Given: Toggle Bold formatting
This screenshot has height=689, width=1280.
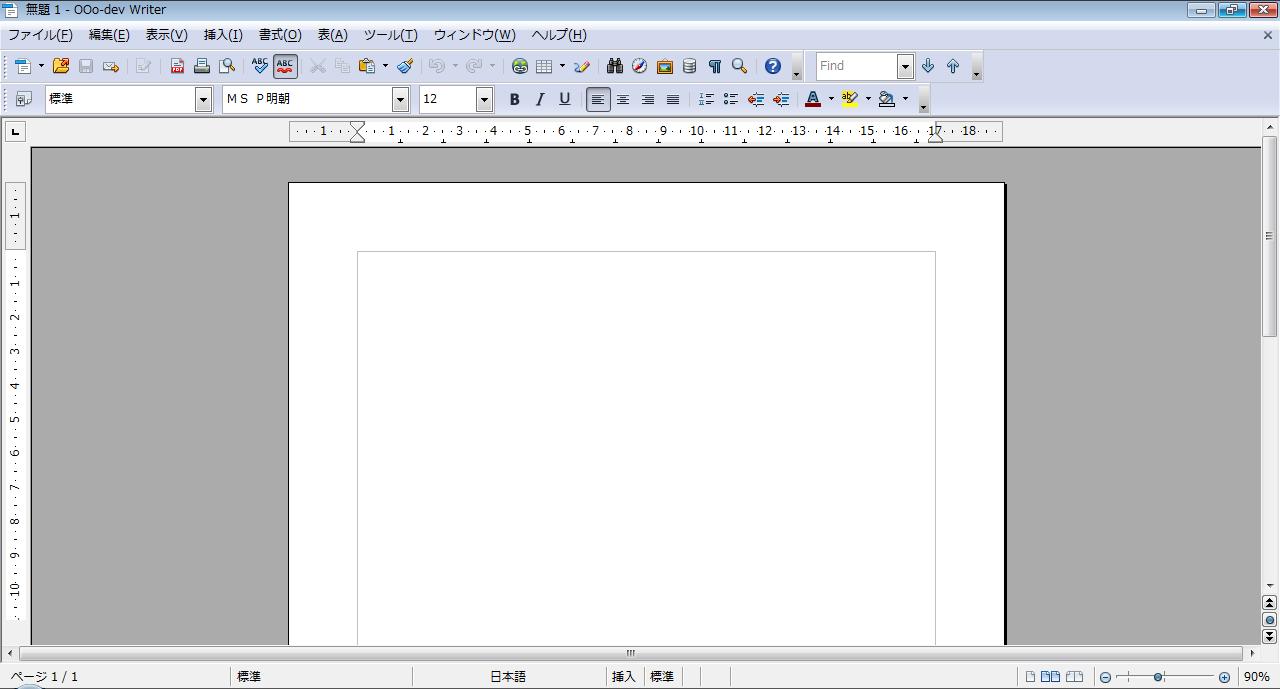Looking at the screenshot, I should click(514, 99).
